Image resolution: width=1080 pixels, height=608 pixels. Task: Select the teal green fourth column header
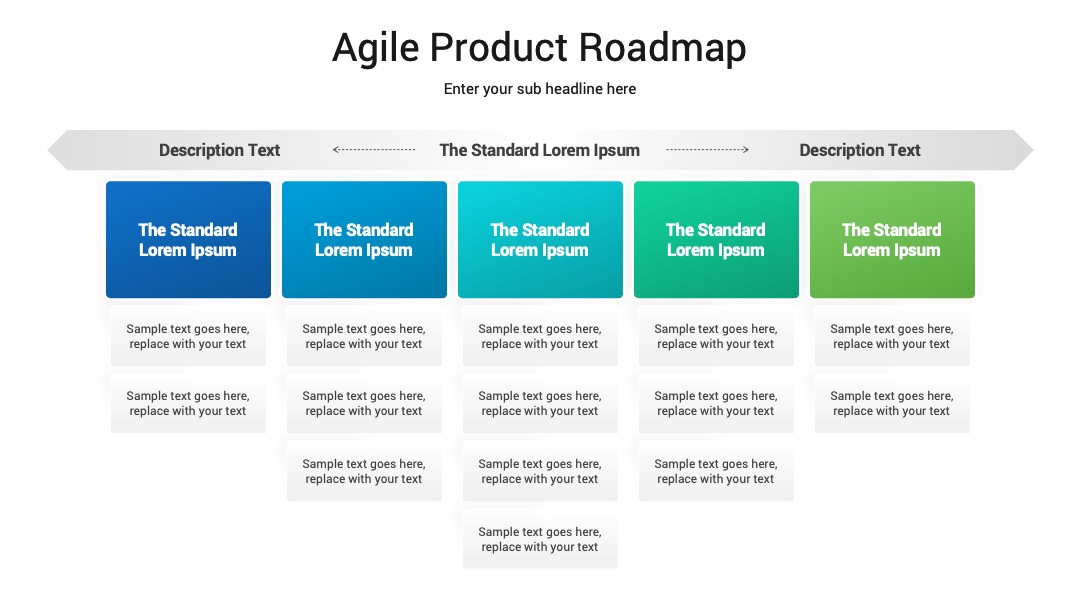click(716, 240)
